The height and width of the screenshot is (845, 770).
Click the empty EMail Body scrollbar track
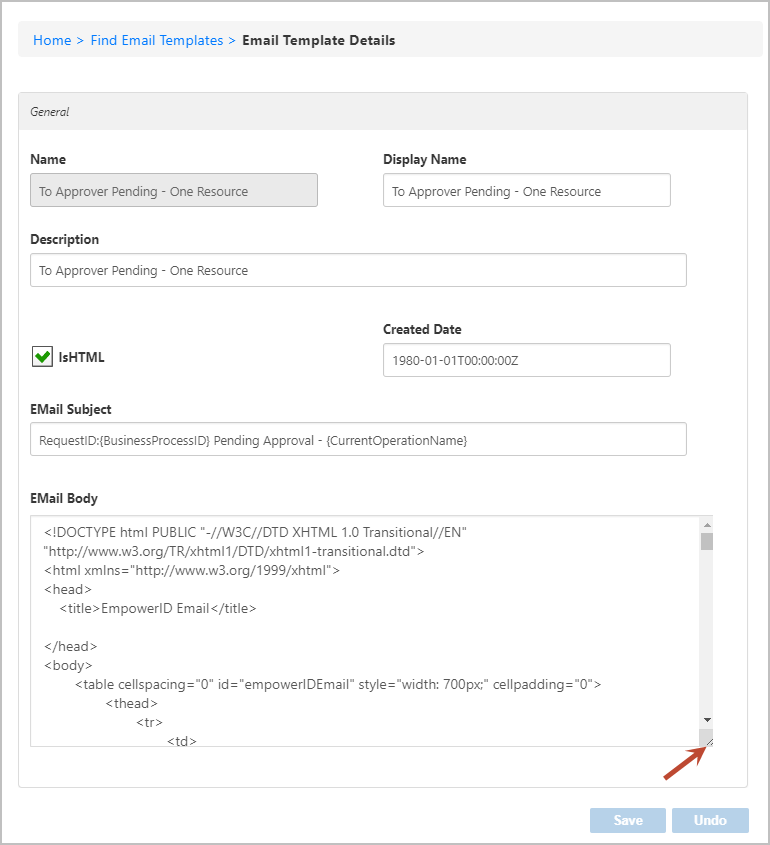pyautogui.click(x=706, y=630)
